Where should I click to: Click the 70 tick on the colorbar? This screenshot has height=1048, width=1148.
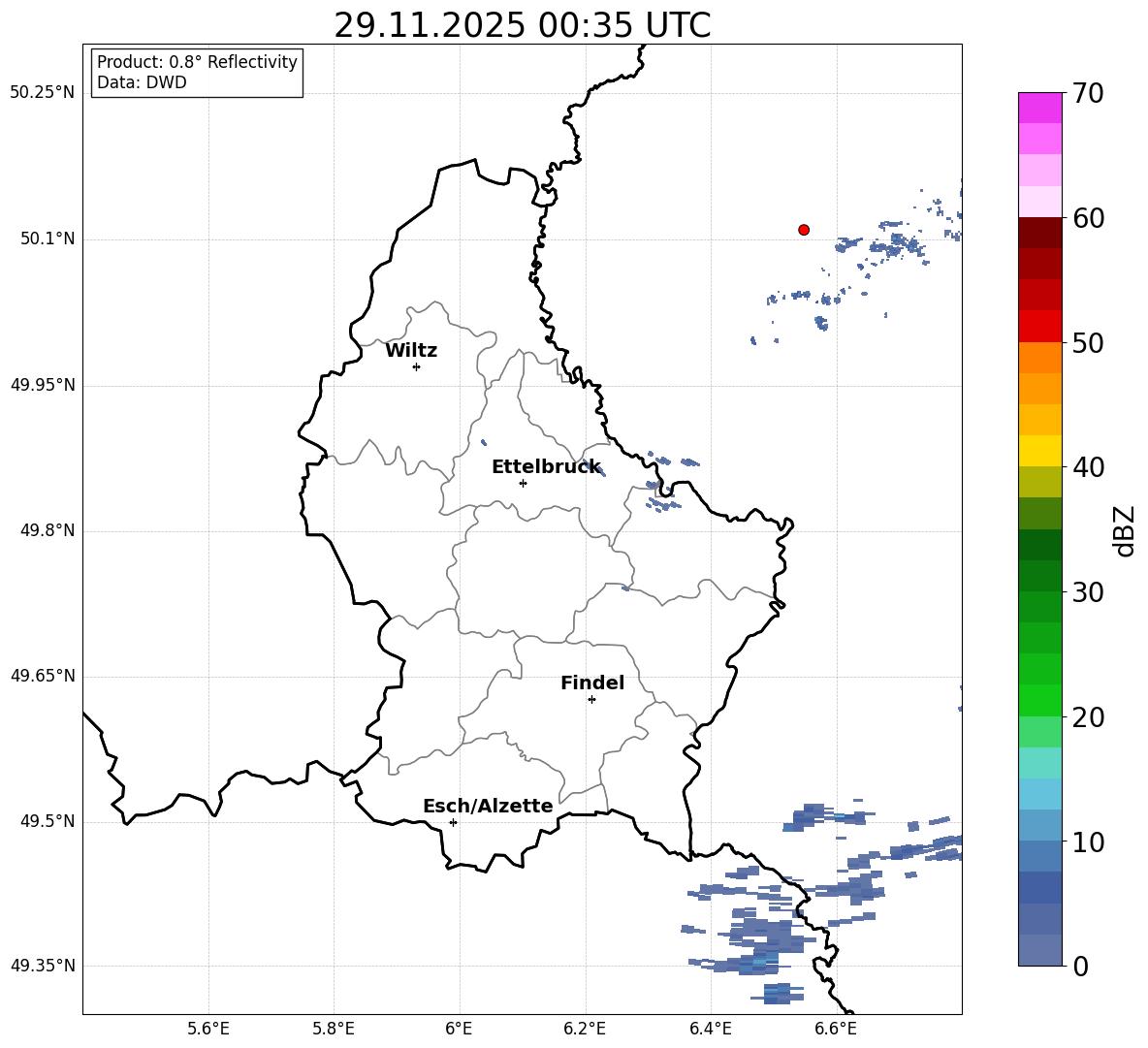tap(1088, 93)
